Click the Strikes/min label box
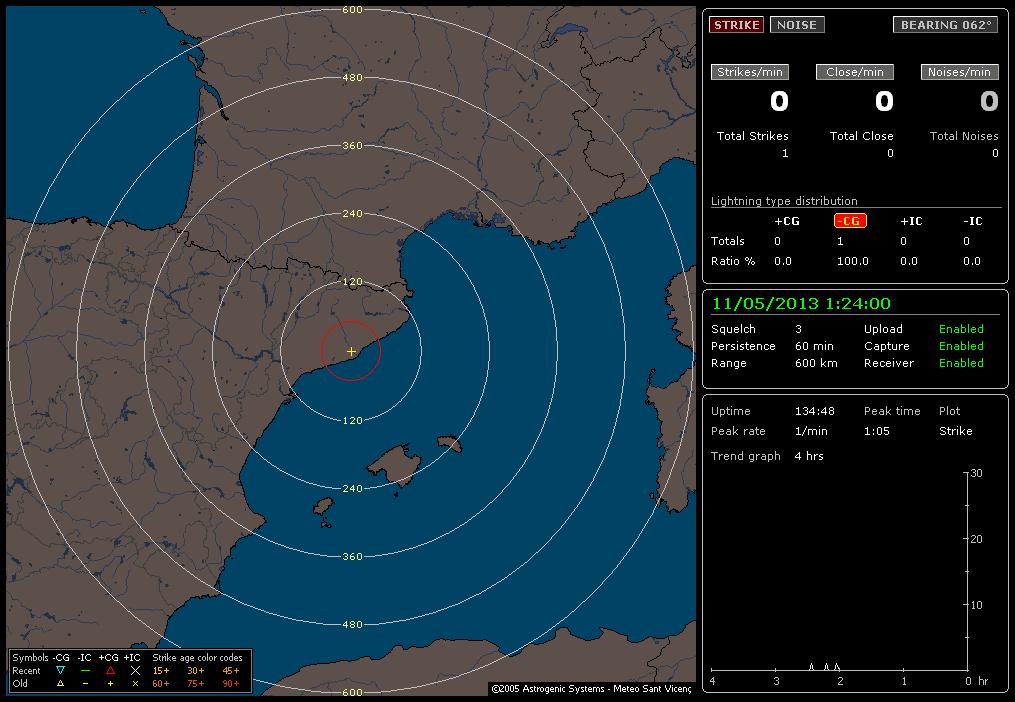 (750, 72)
